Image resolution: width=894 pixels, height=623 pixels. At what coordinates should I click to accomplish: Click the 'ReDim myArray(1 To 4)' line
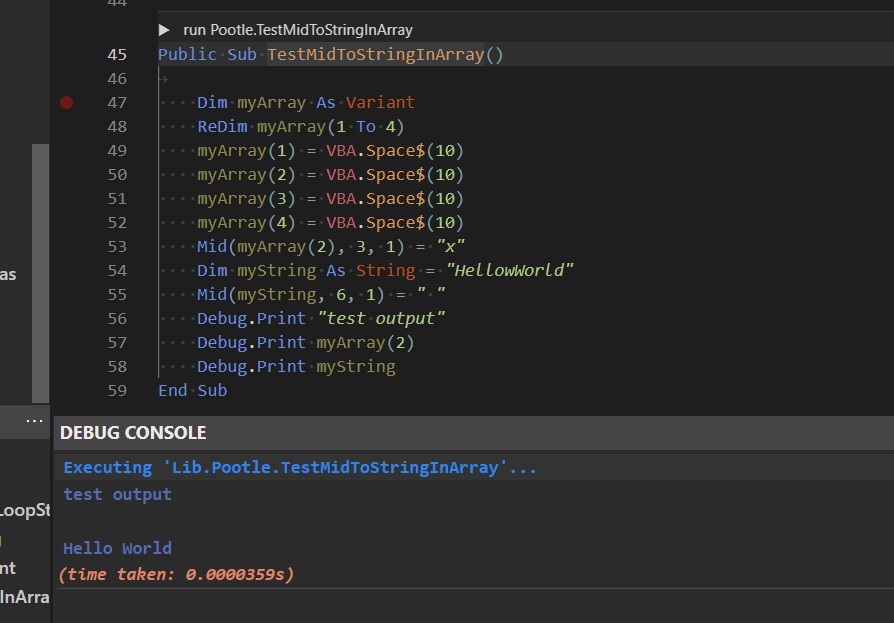[300, 127]
